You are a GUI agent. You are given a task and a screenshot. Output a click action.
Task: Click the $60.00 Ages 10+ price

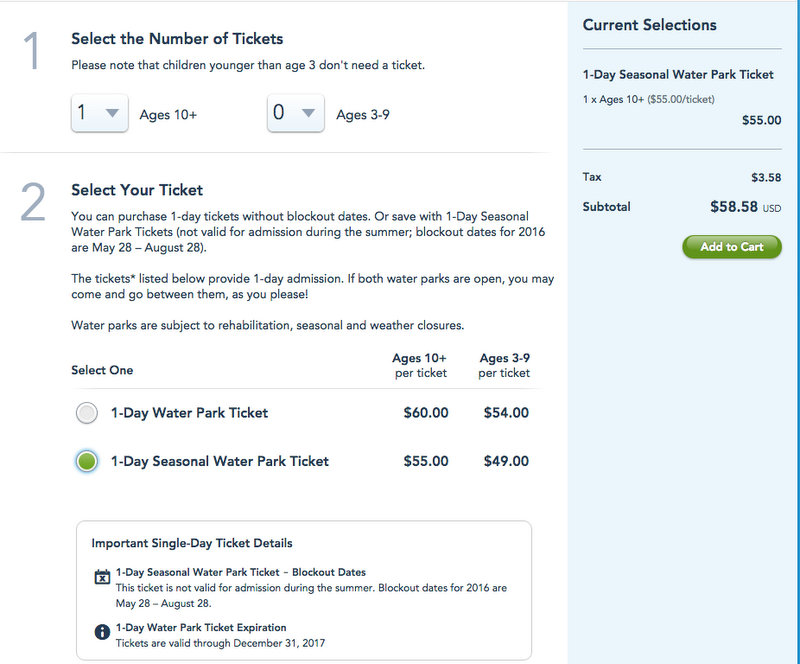[x=426, y=412]
